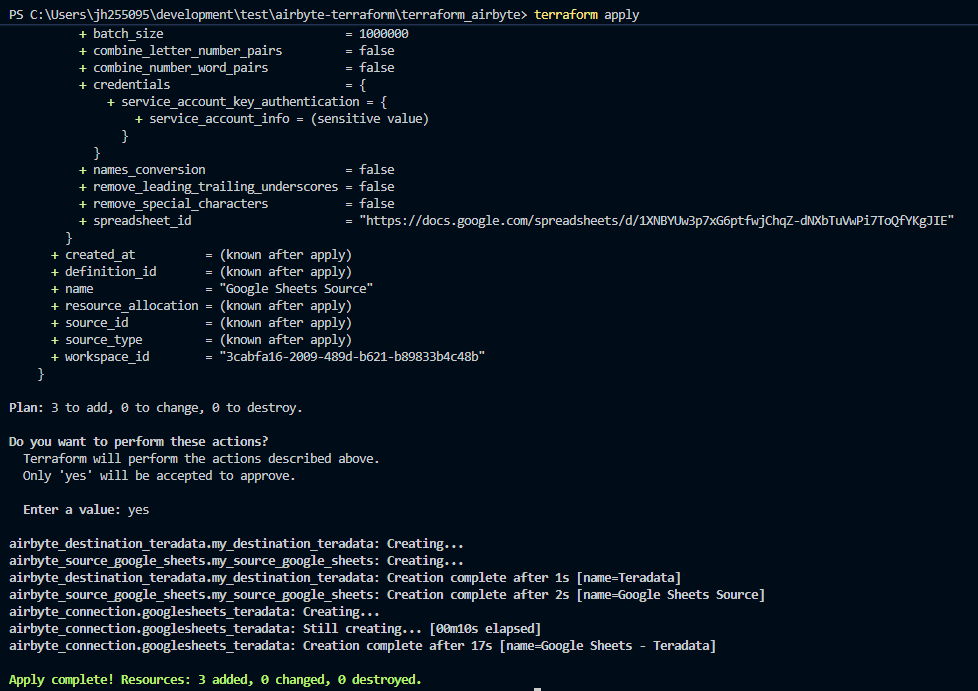The height and width of the screenshot is (691, 978).
Task: Click the batch_size value 1000000
Action: click(384, 34)
